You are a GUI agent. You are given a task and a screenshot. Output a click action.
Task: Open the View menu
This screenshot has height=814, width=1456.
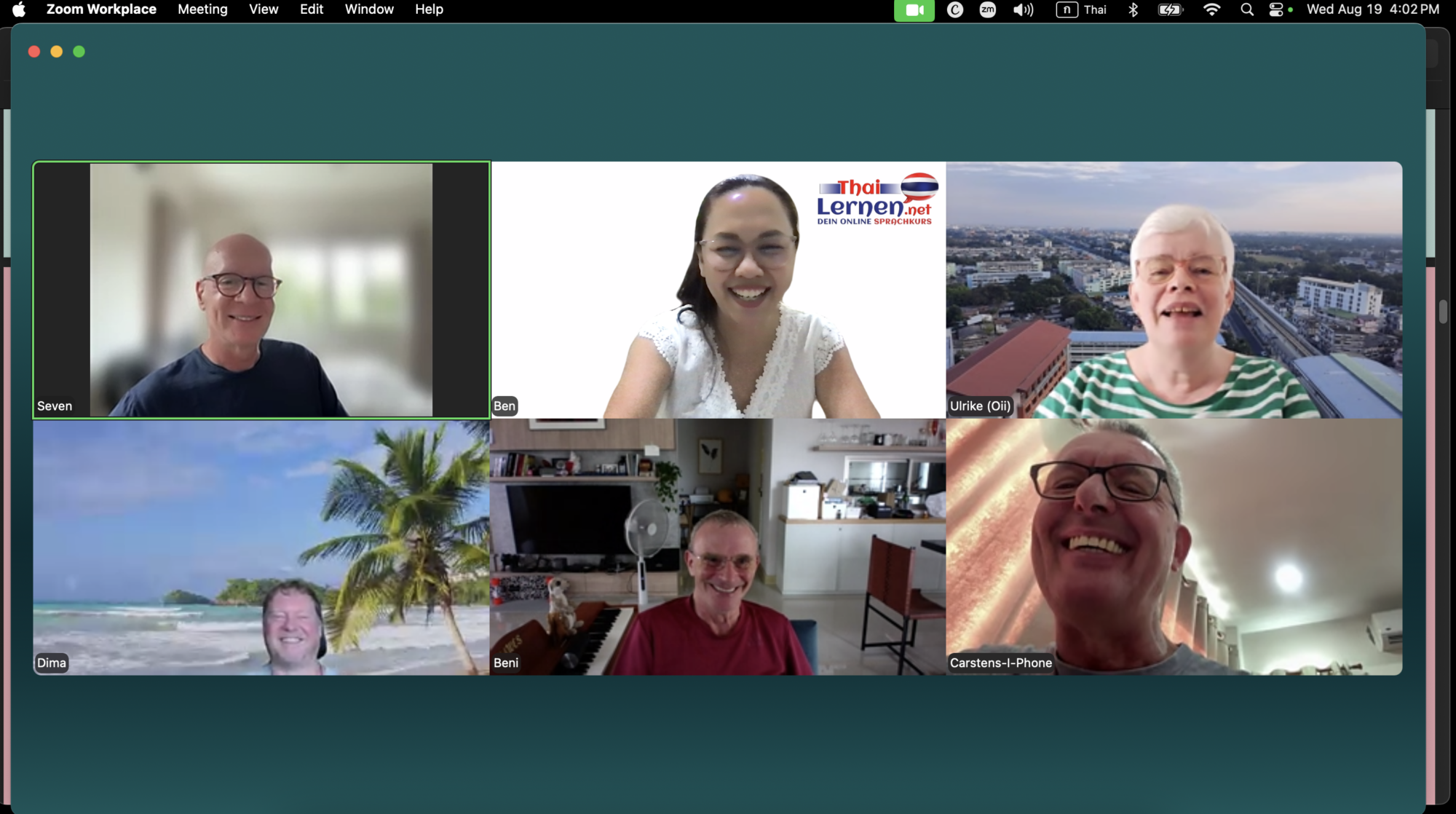pyautogui.click(x=264, y=9)
